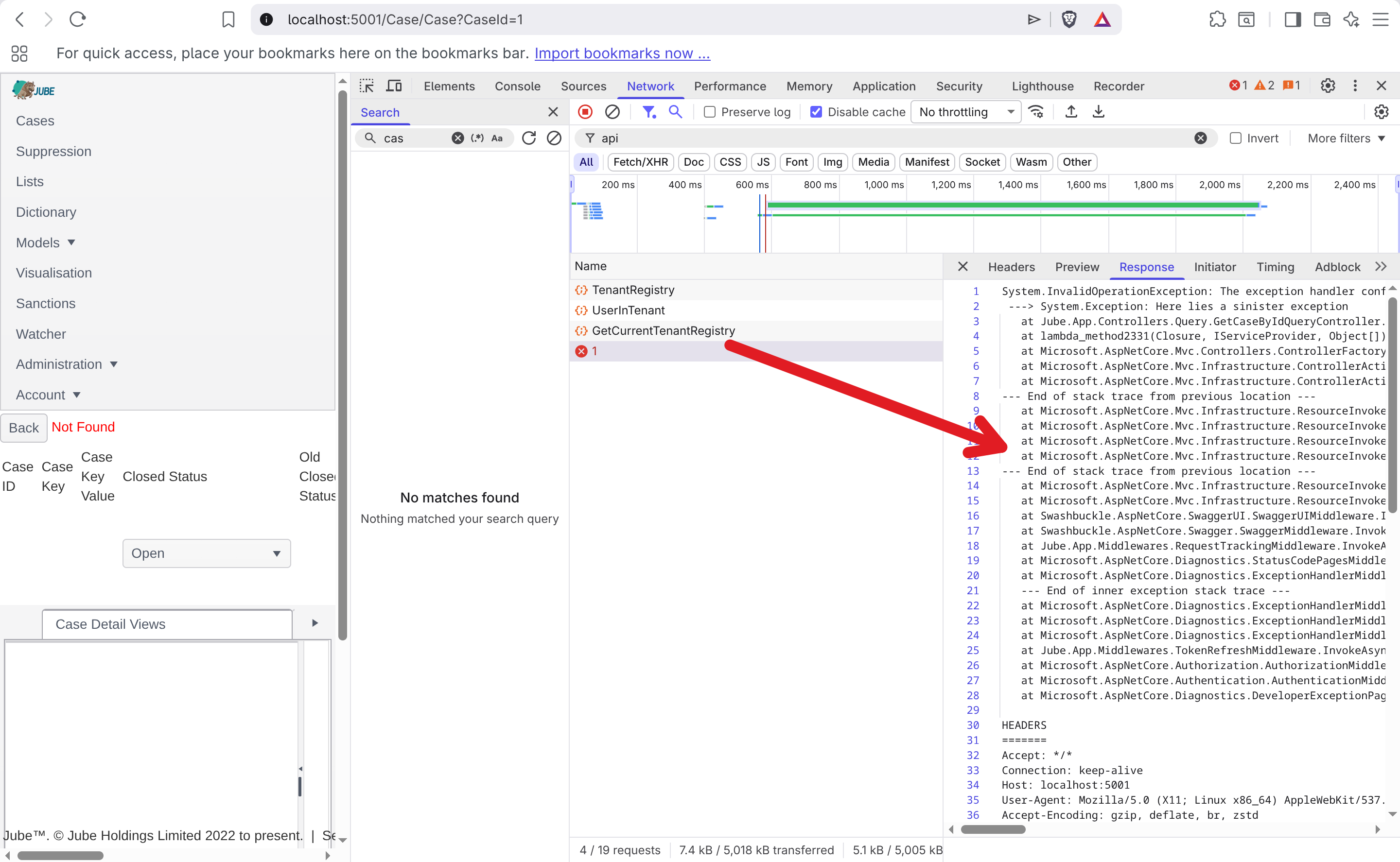Stop recording network log
The image size is (1400, 862).
pos(585,112)
